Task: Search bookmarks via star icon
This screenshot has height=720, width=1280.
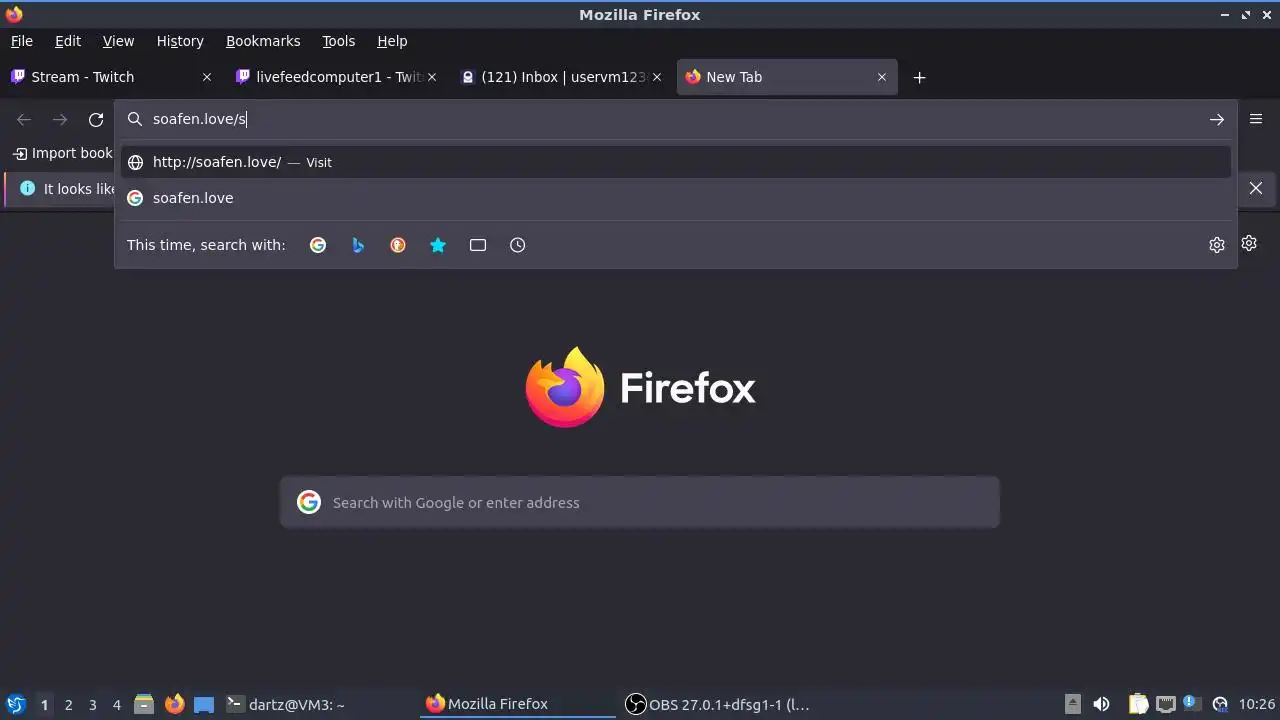Action: [x=438, y=245]
